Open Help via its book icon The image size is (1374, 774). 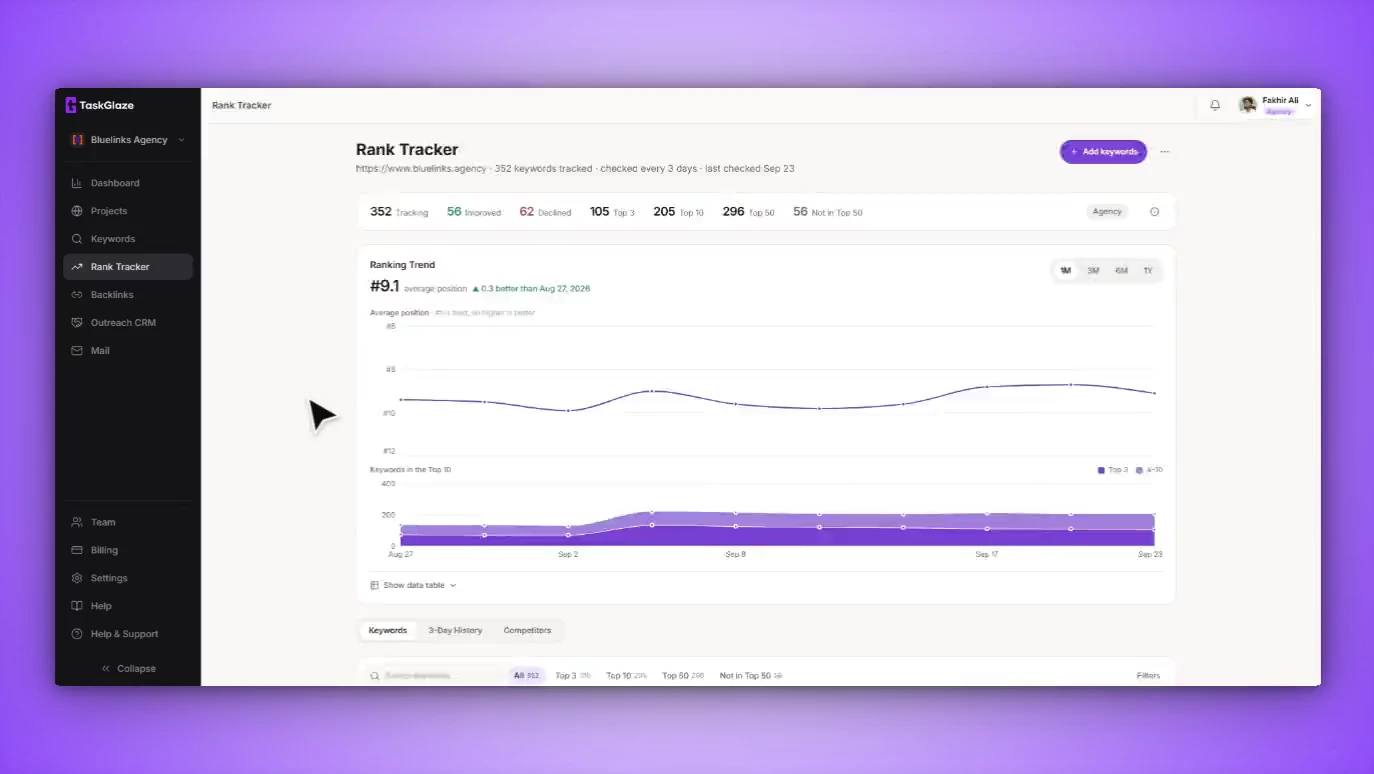click(77, 606)
